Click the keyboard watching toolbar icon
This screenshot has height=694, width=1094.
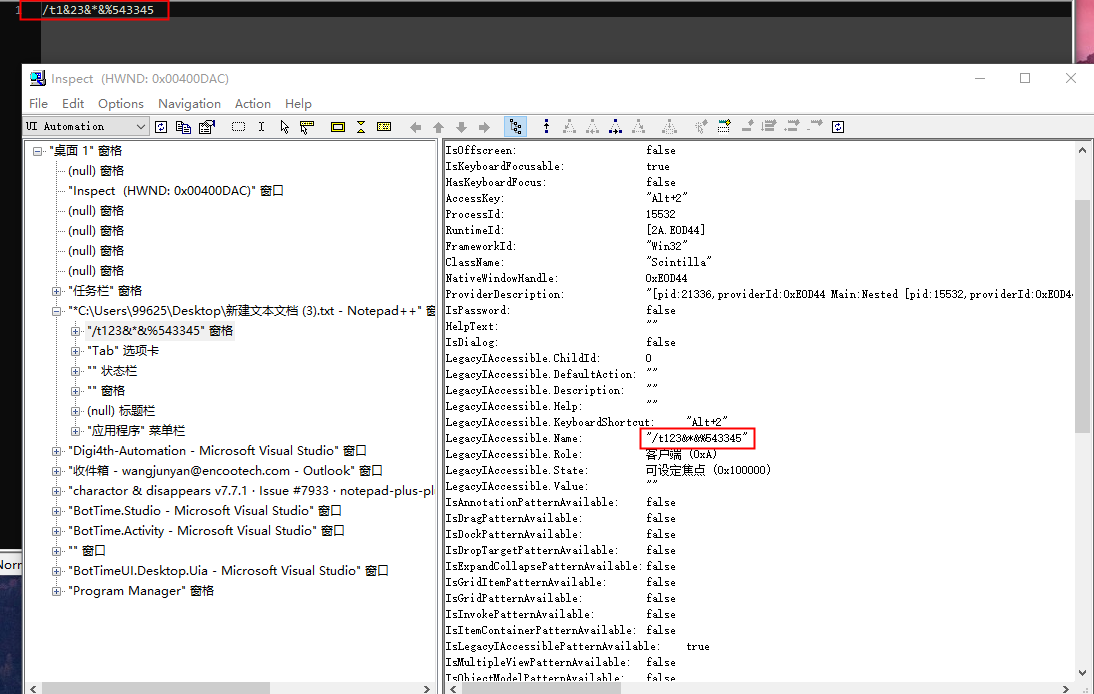tap(382, 126)
